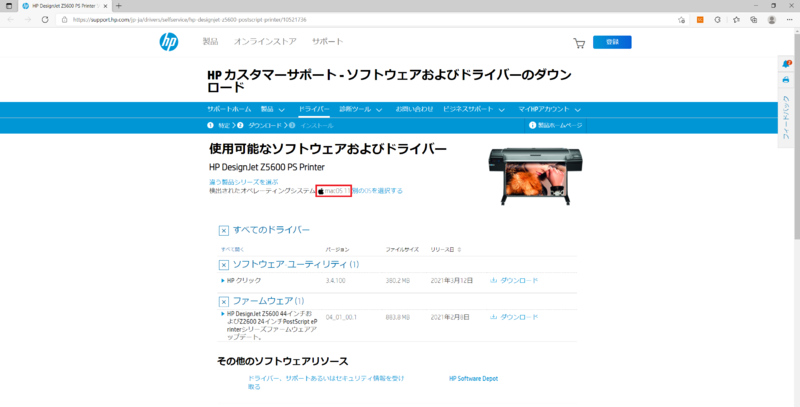
Task: Click the print icon in side panel
Action: tap(786, 80)
